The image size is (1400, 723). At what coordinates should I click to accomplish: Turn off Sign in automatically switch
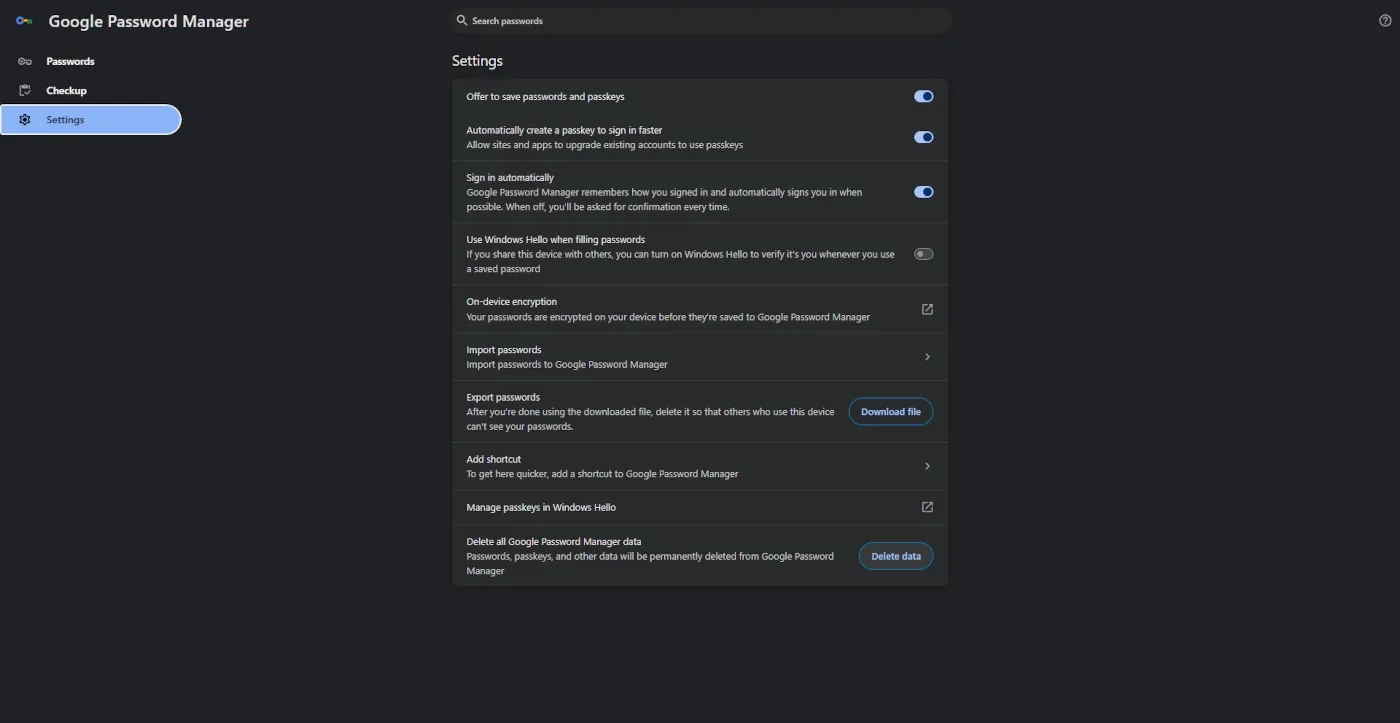click(924, 192)
